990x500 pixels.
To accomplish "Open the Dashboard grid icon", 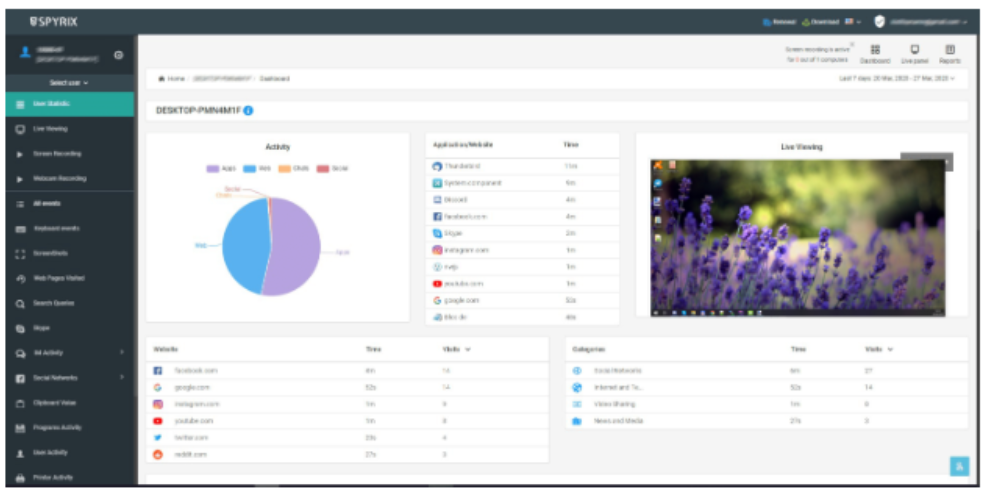I will click(875, 49).
